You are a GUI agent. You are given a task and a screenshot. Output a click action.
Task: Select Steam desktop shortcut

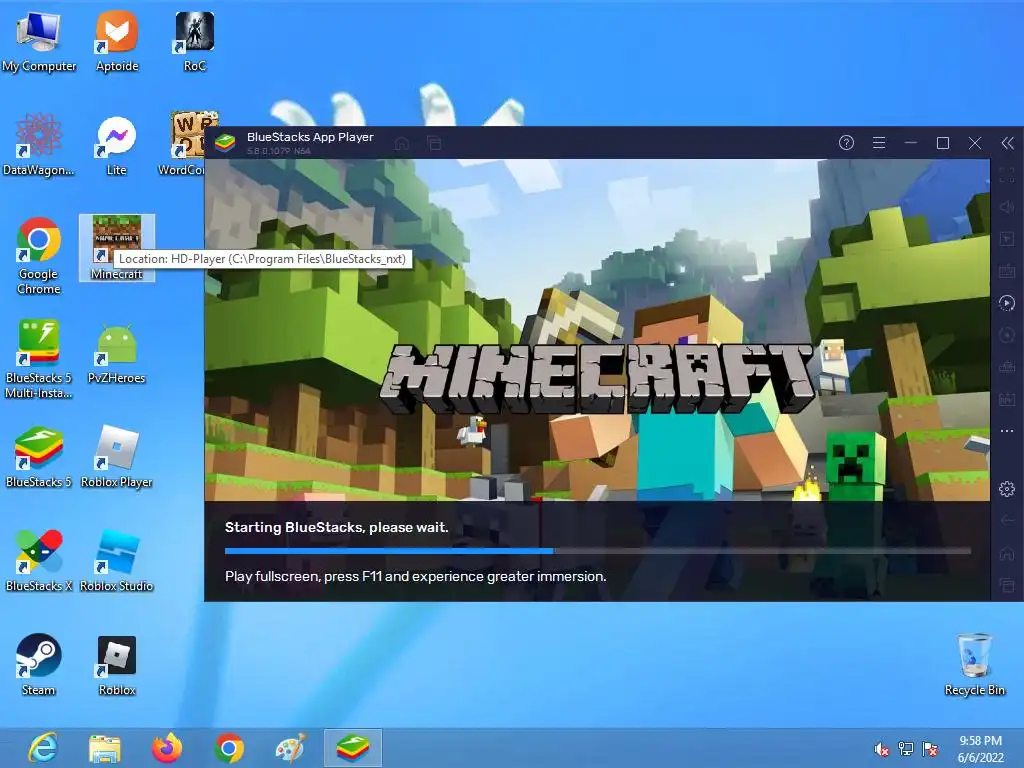click(x=39, y=665)
